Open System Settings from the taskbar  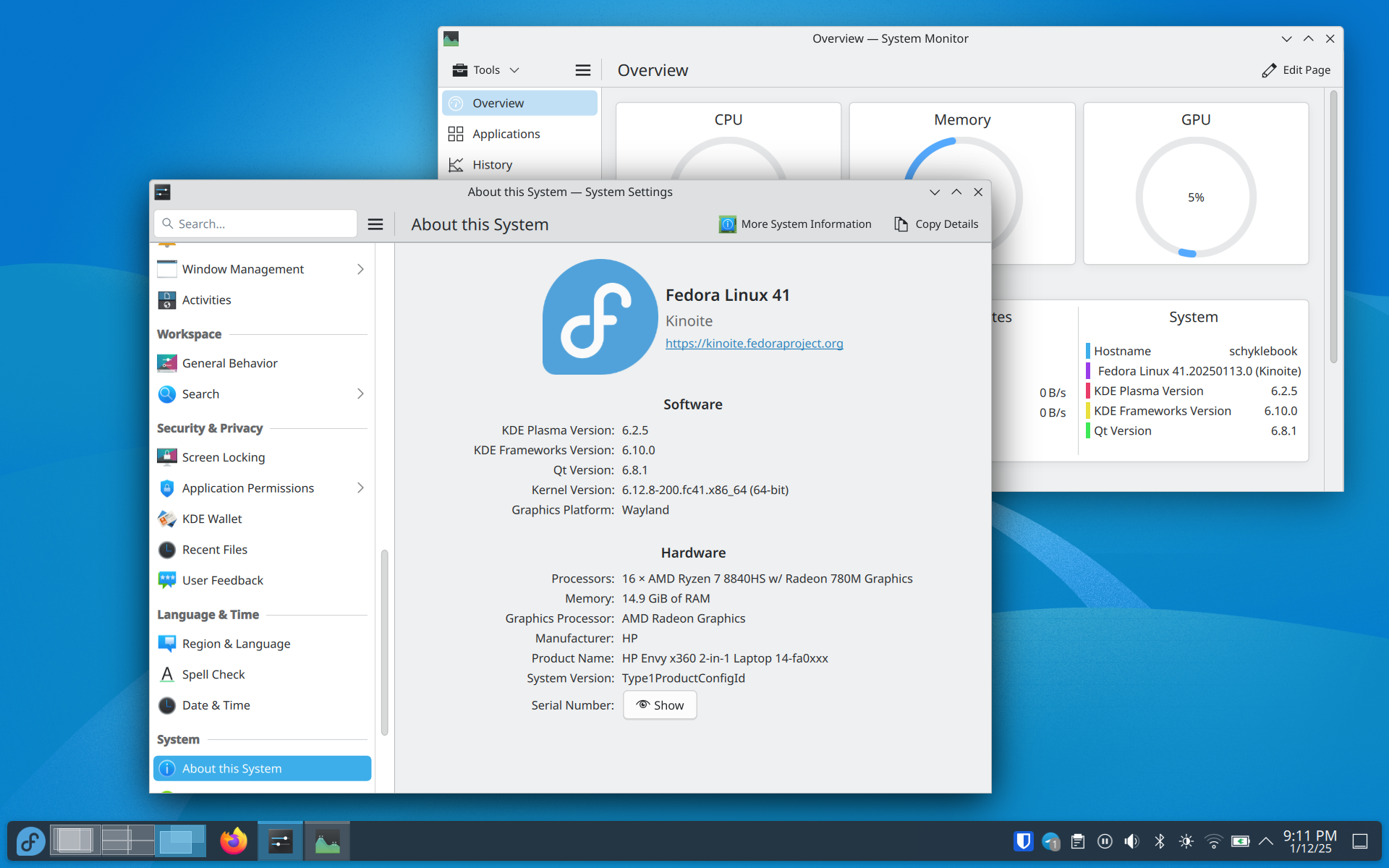(280, 841)
